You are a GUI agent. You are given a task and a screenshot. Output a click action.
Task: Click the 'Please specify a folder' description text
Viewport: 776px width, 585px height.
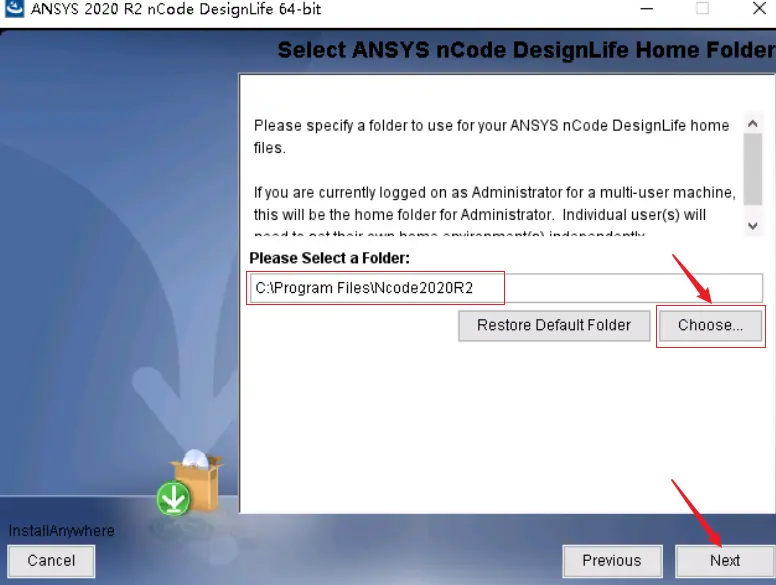click(x=491, y=136)
